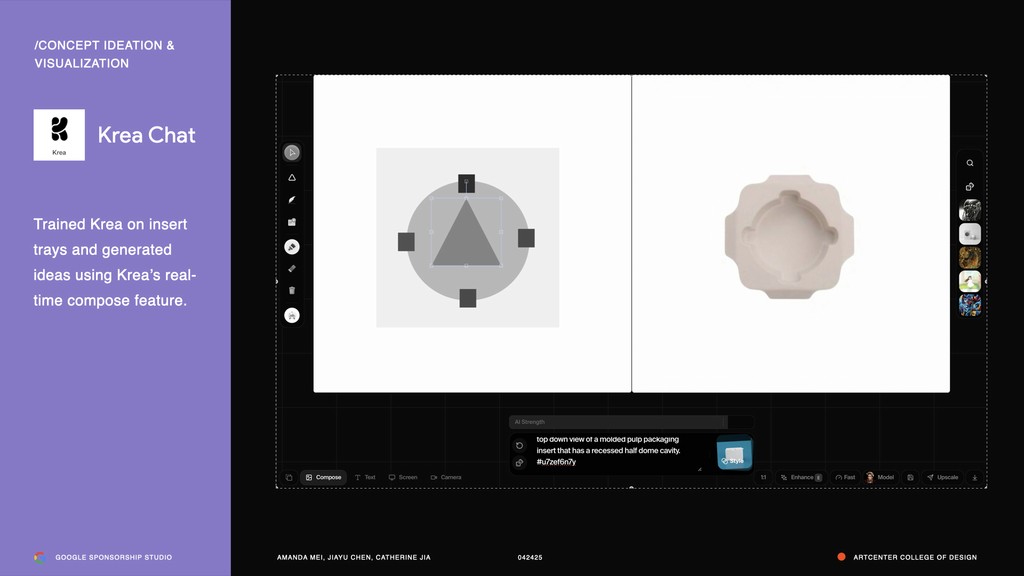Select the left dark square on canvas
1024x576 pixels.
point(406,242)
